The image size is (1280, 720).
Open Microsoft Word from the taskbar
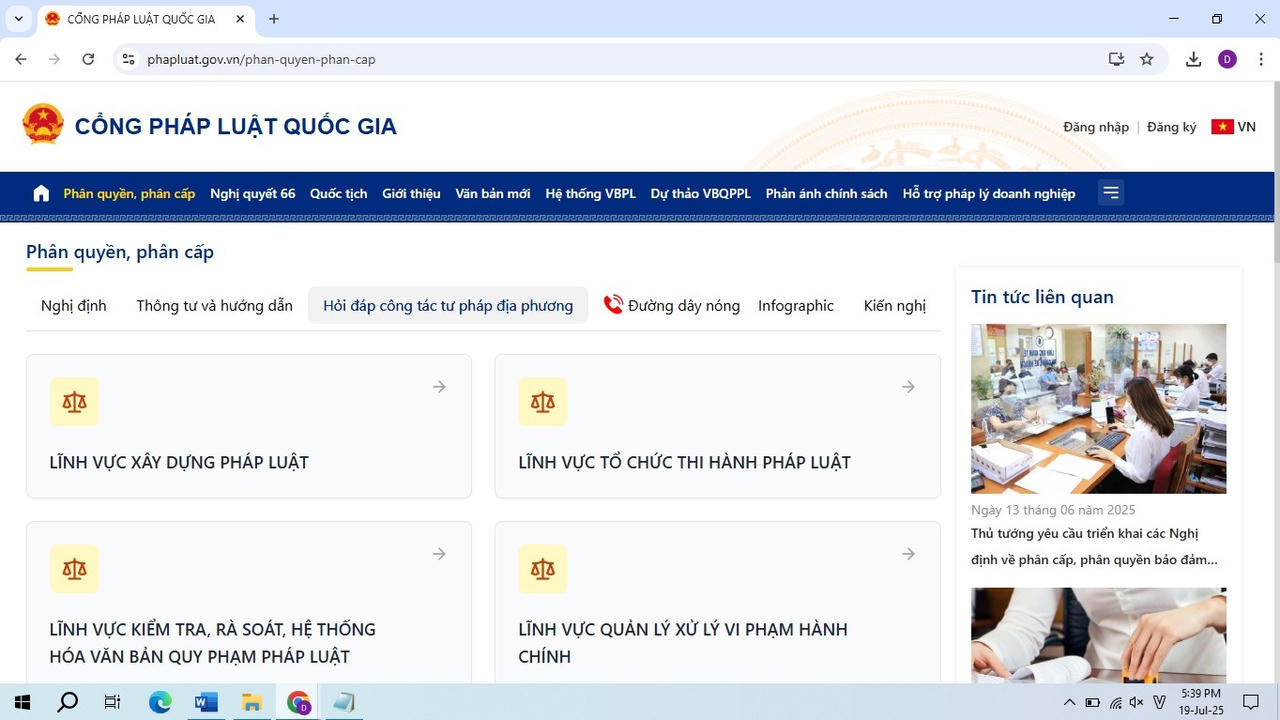(x=206, y=702)
